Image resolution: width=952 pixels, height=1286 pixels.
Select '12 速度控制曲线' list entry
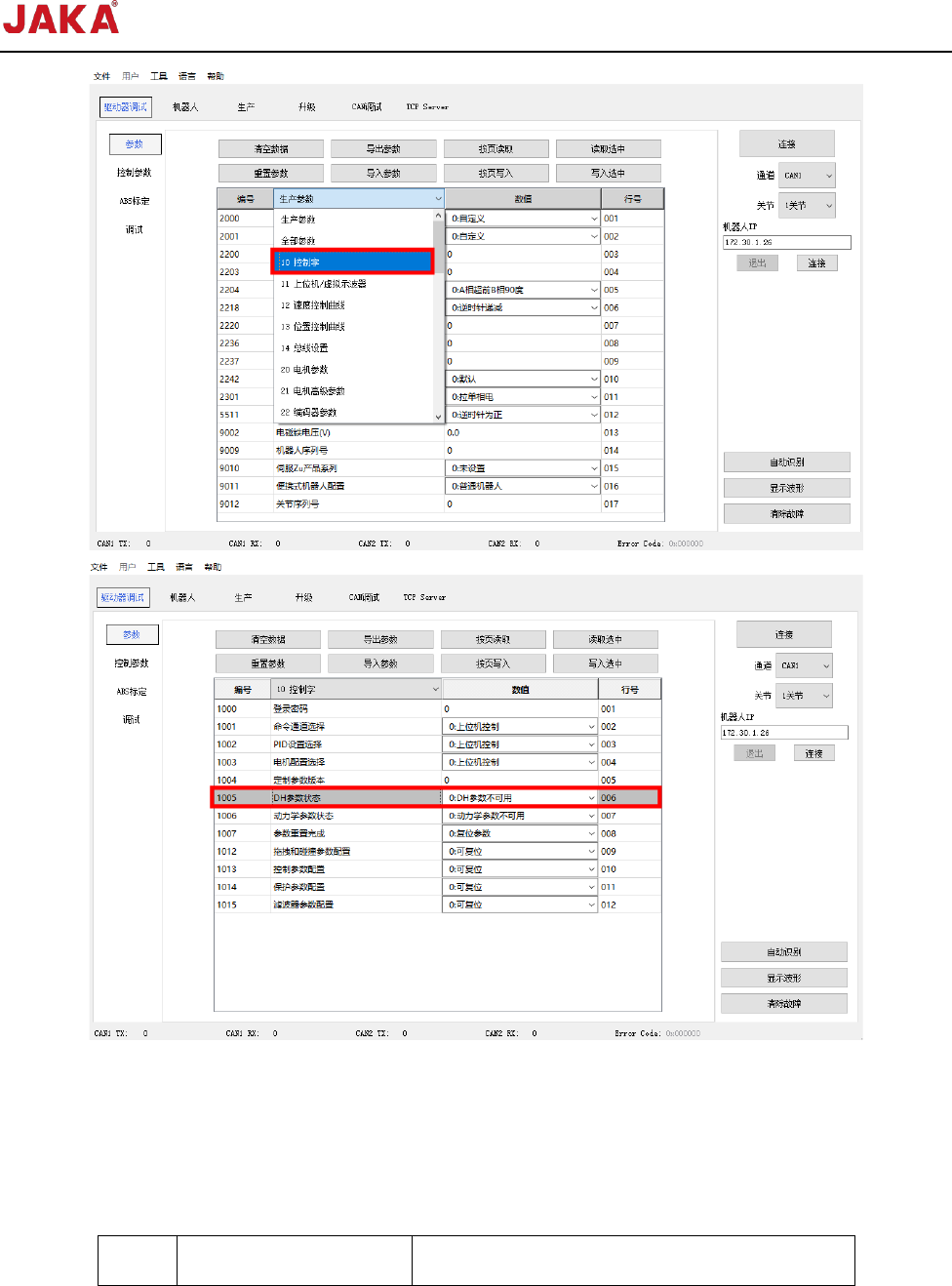pos(352,305)
